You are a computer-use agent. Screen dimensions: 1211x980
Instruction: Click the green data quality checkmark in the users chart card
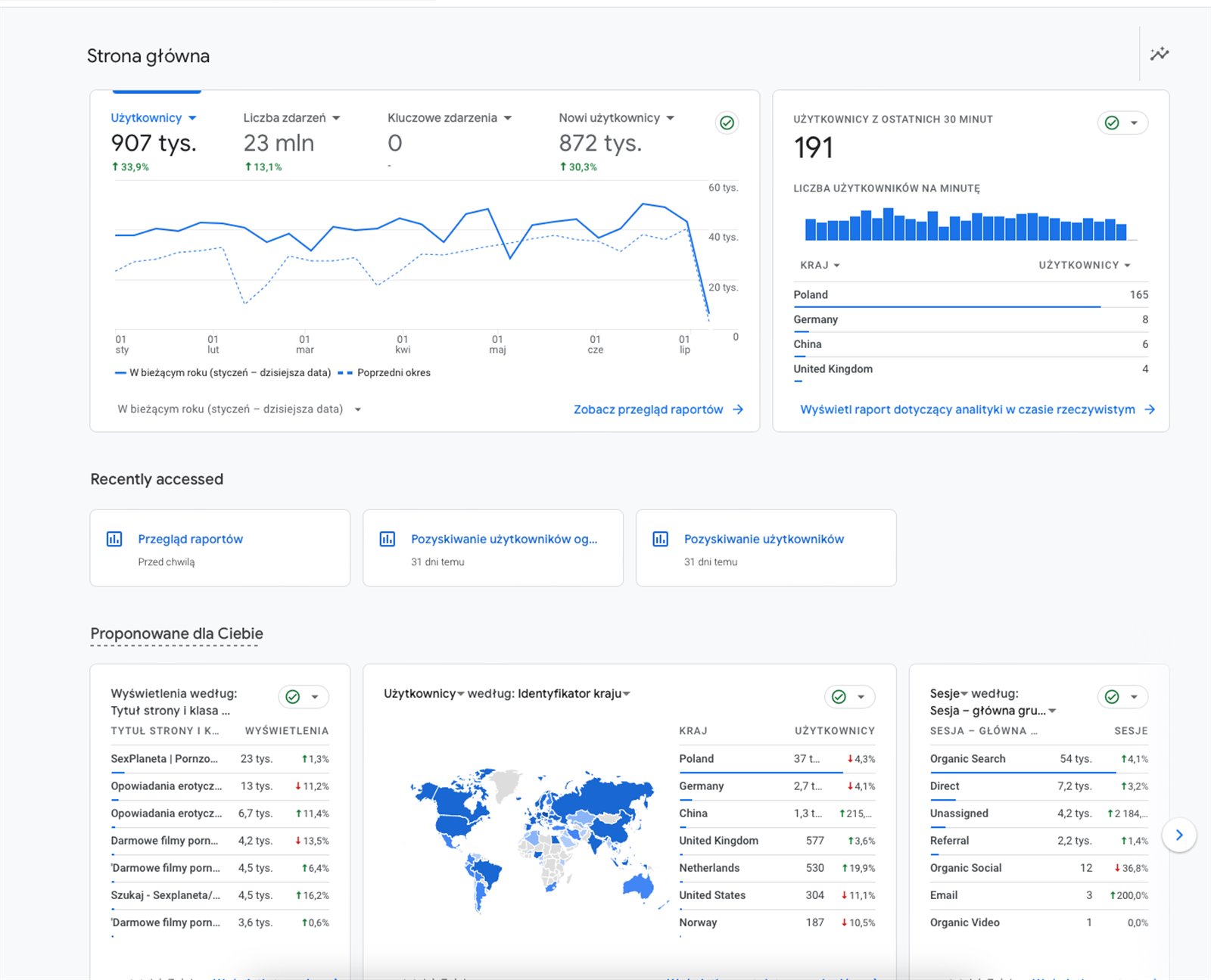727,123
